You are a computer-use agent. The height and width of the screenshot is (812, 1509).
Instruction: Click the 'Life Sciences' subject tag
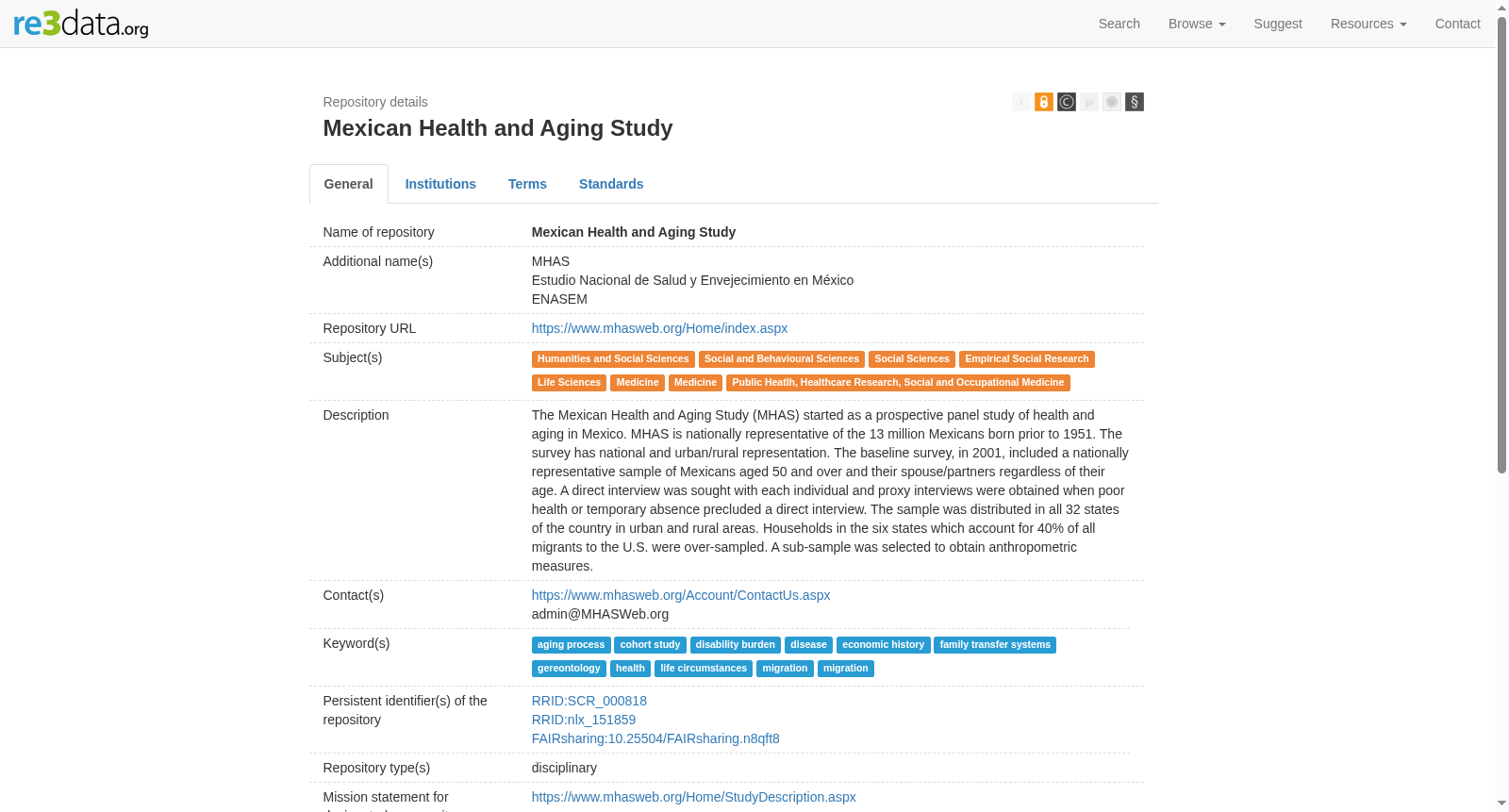tap(569, 383)
